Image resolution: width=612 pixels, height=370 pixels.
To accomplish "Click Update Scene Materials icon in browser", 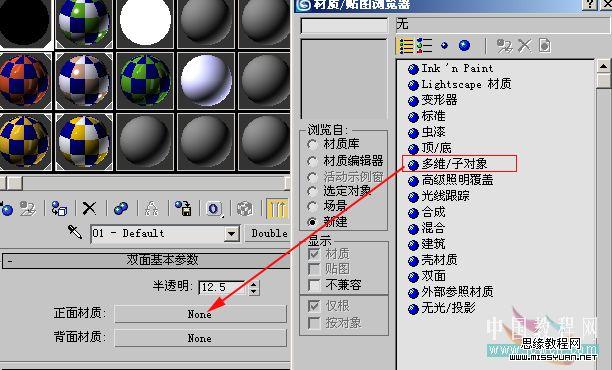I will click(504, 46).
